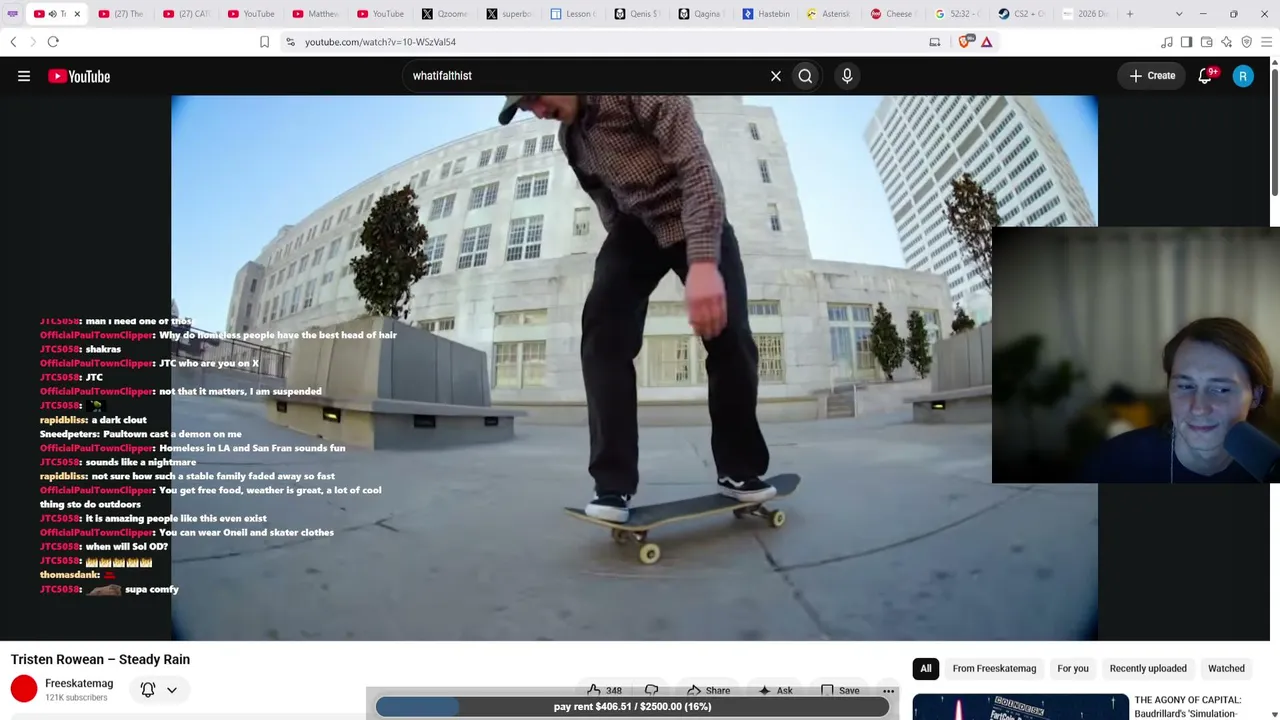The height and width of the screenshot is (720, 1280).
Task: Focus the YouTube search field
Action: click(585, 76)
